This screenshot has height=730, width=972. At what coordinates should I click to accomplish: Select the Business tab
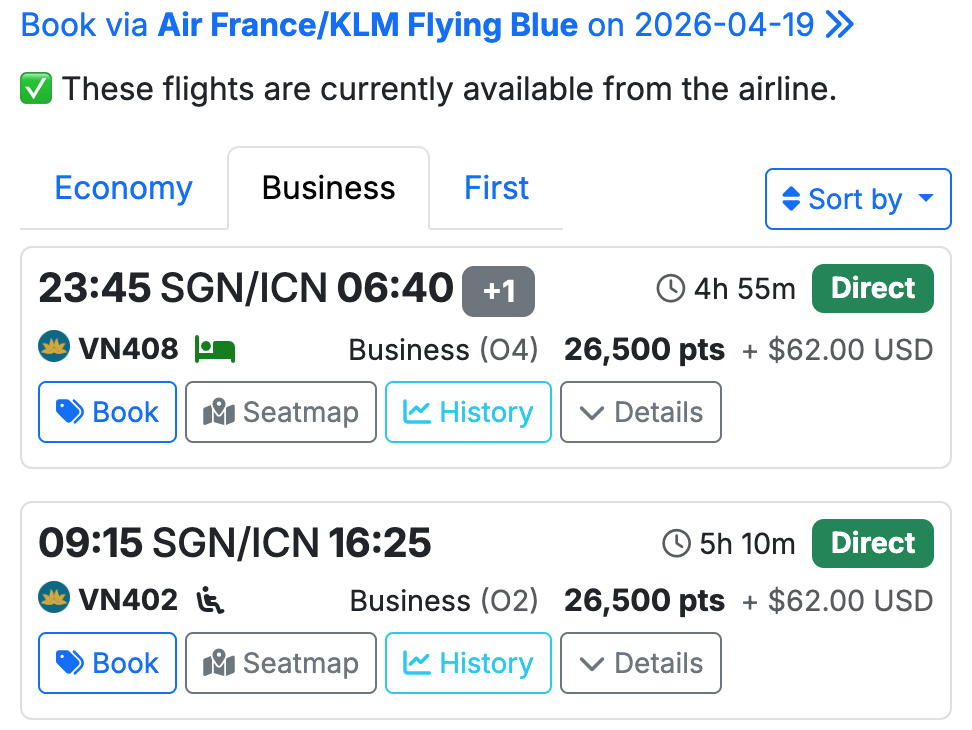(328, 188)
